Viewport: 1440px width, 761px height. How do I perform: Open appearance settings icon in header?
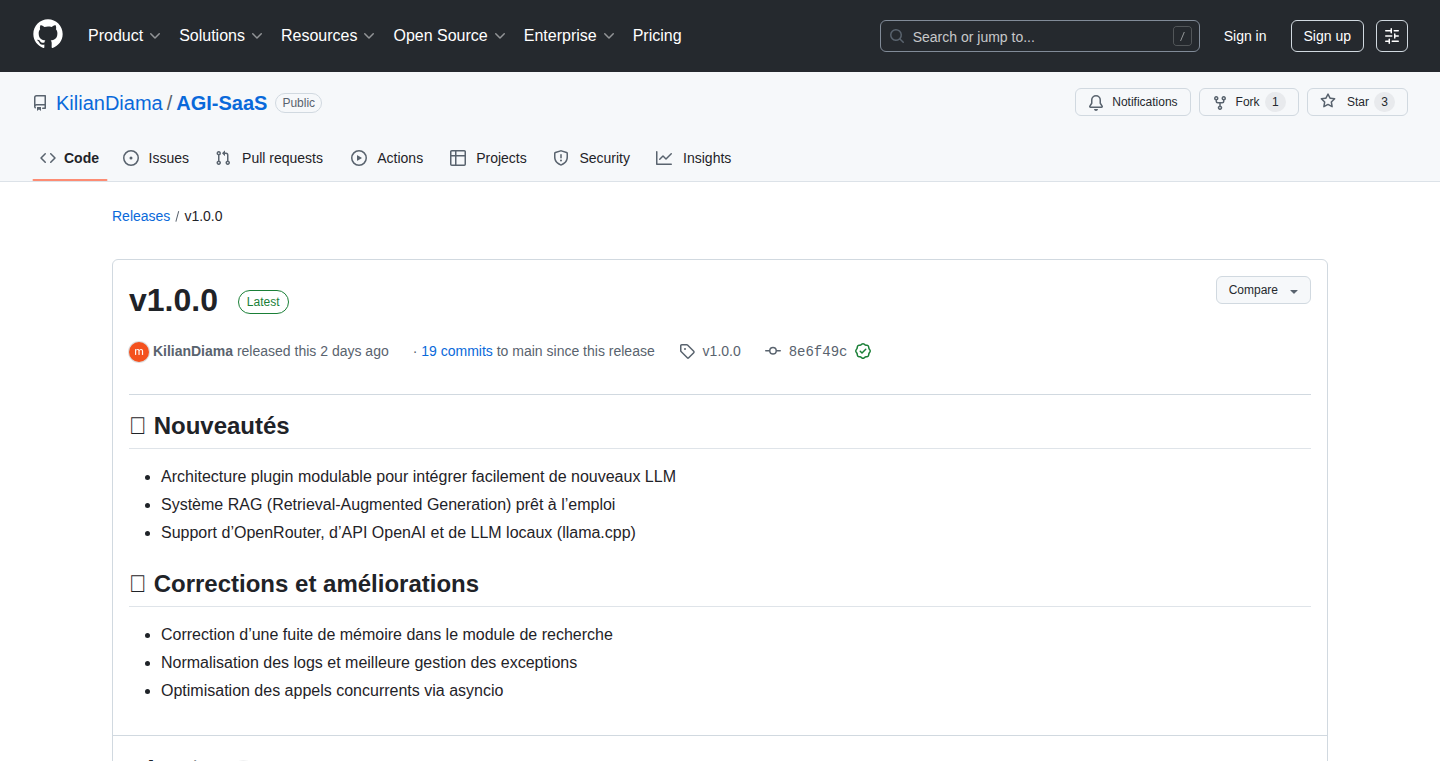coord(1392,36)
